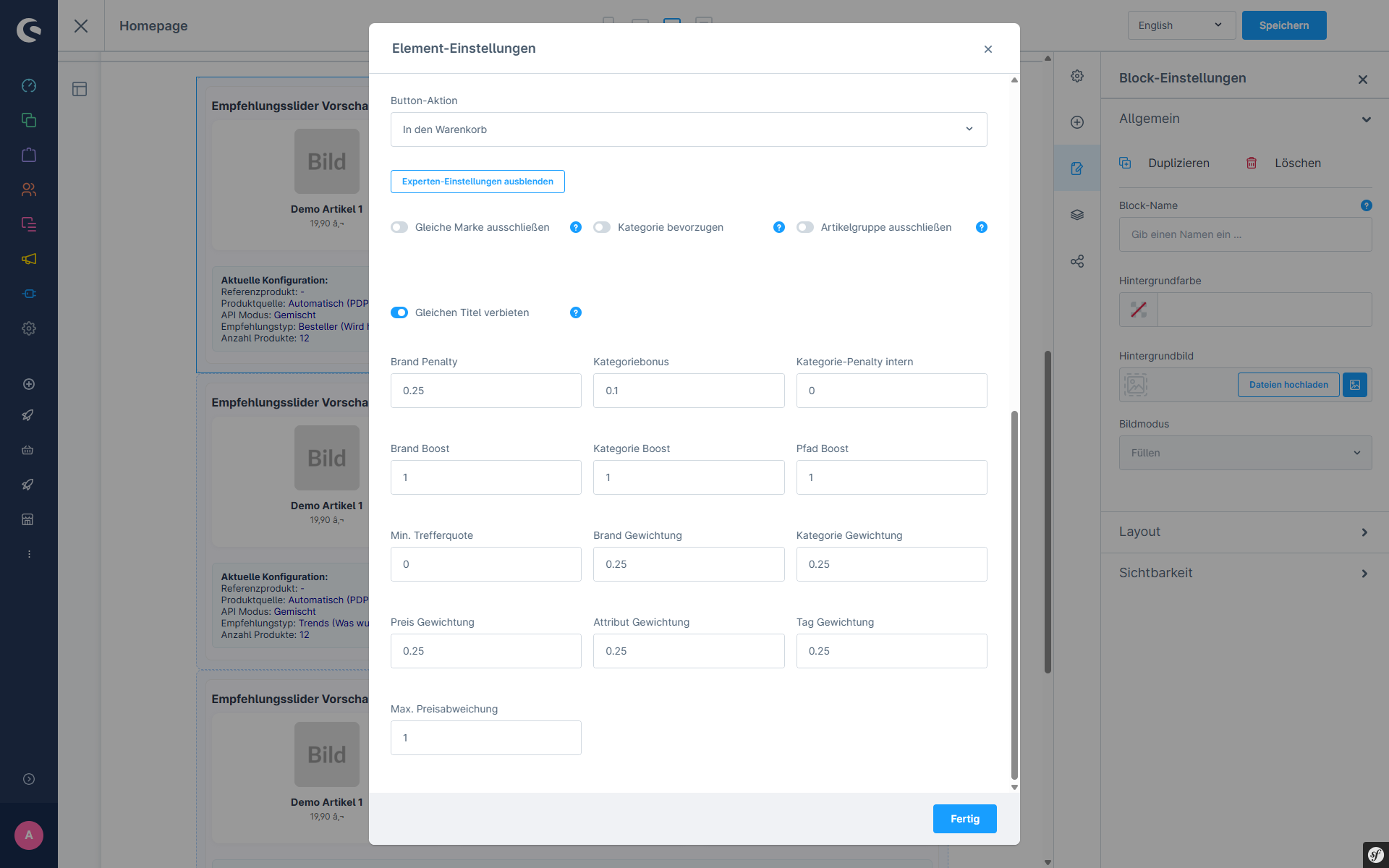
Task: Show help for Gleichen Titel verbieten
Action: 576,312
